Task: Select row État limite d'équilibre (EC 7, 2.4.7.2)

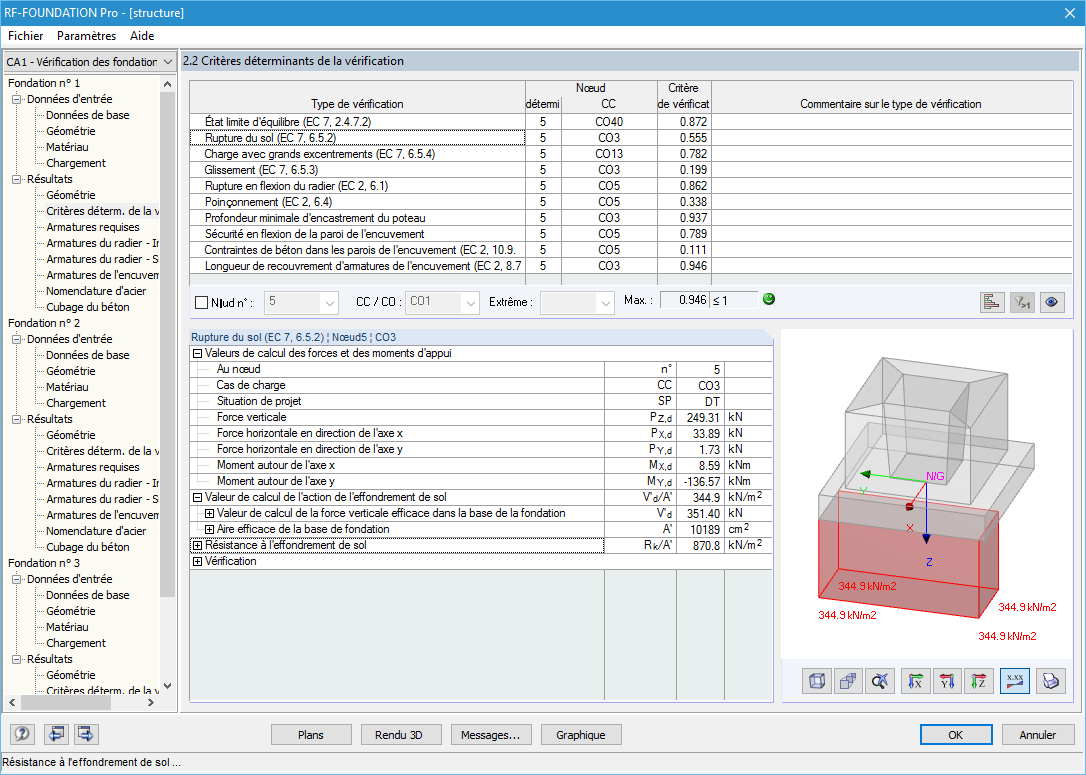Action: point(357,122)
